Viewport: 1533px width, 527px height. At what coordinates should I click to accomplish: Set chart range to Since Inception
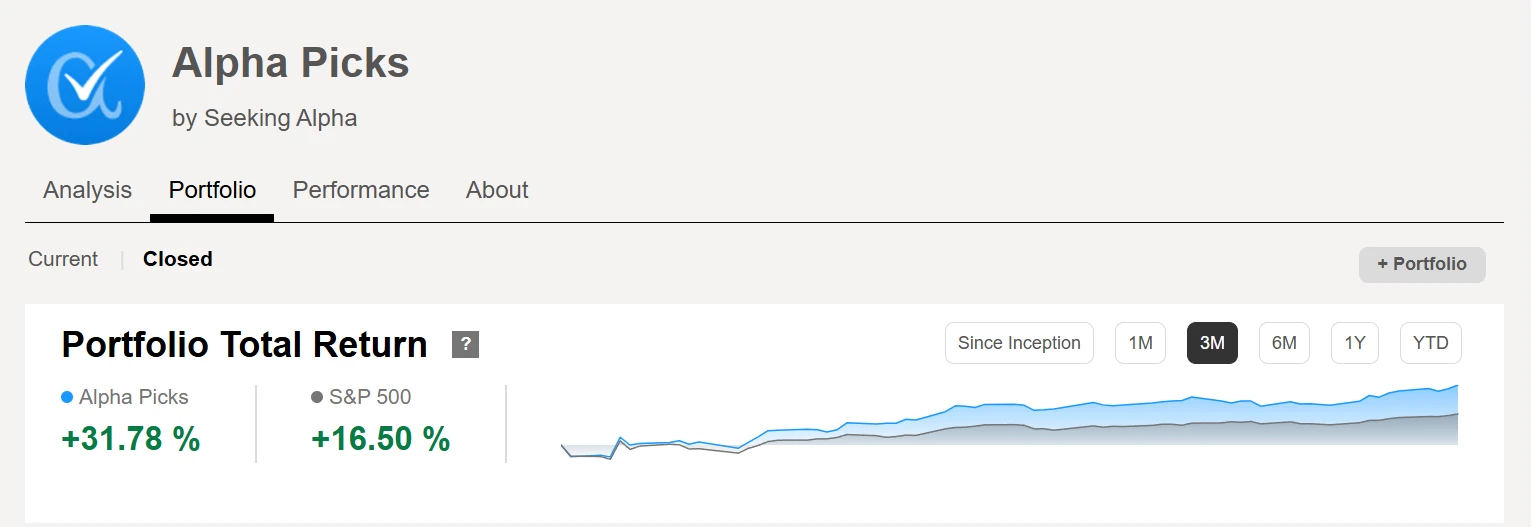[x=1019, y=343]
